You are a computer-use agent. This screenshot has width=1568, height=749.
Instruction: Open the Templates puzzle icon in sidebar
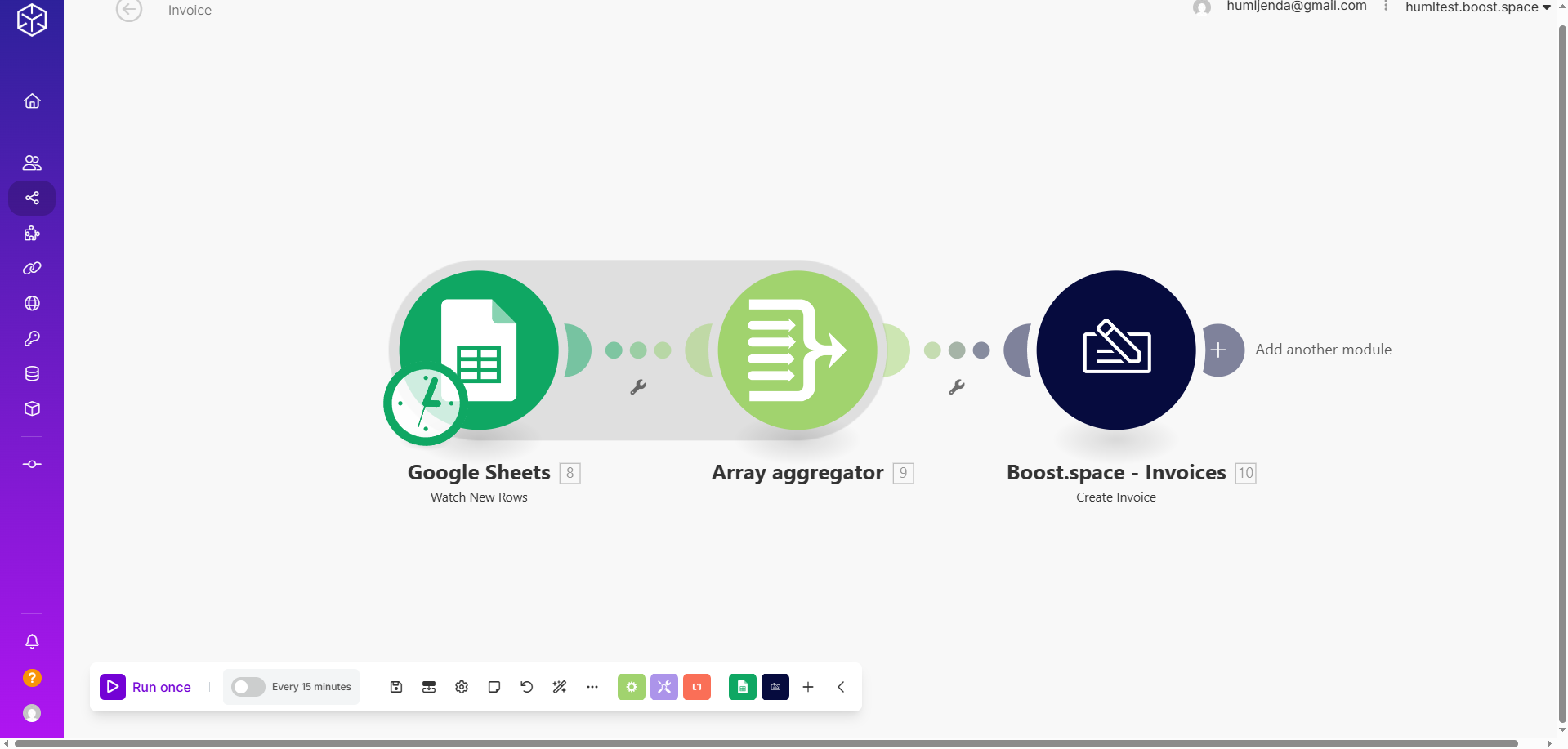(x=32, y=234)
